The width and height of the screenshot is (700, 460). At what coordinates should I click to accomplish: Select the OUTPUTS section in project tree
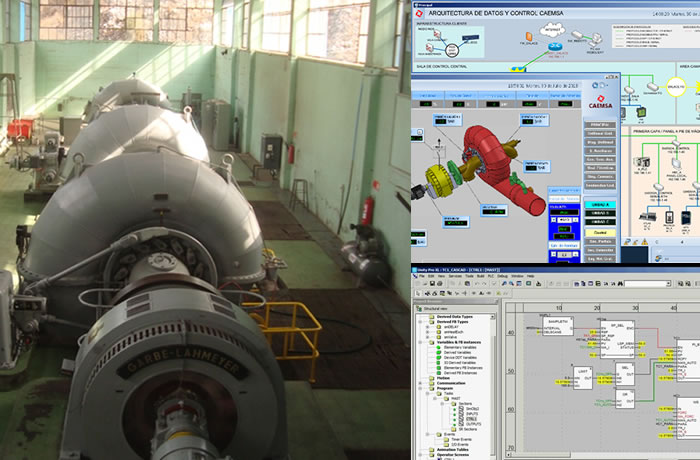tap(474, 424)
